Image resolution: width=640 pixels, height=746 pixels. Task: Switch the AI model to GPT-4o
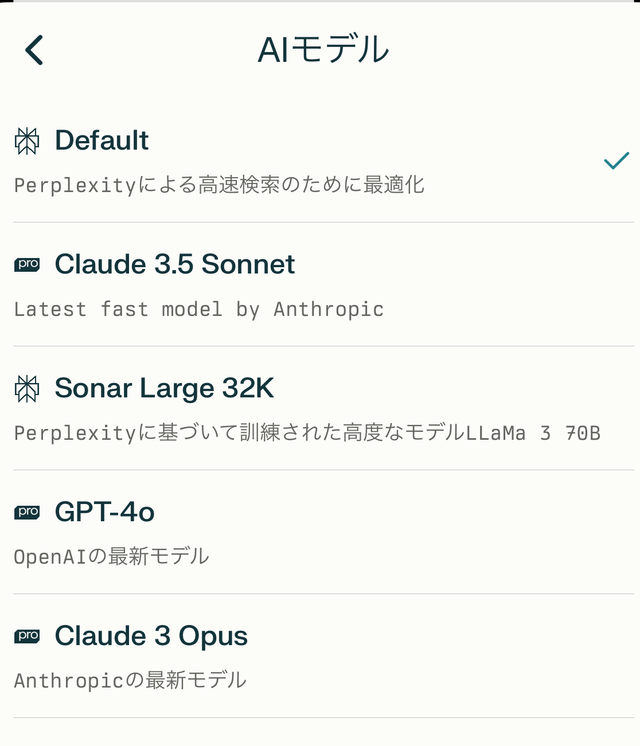coord(105,512)
